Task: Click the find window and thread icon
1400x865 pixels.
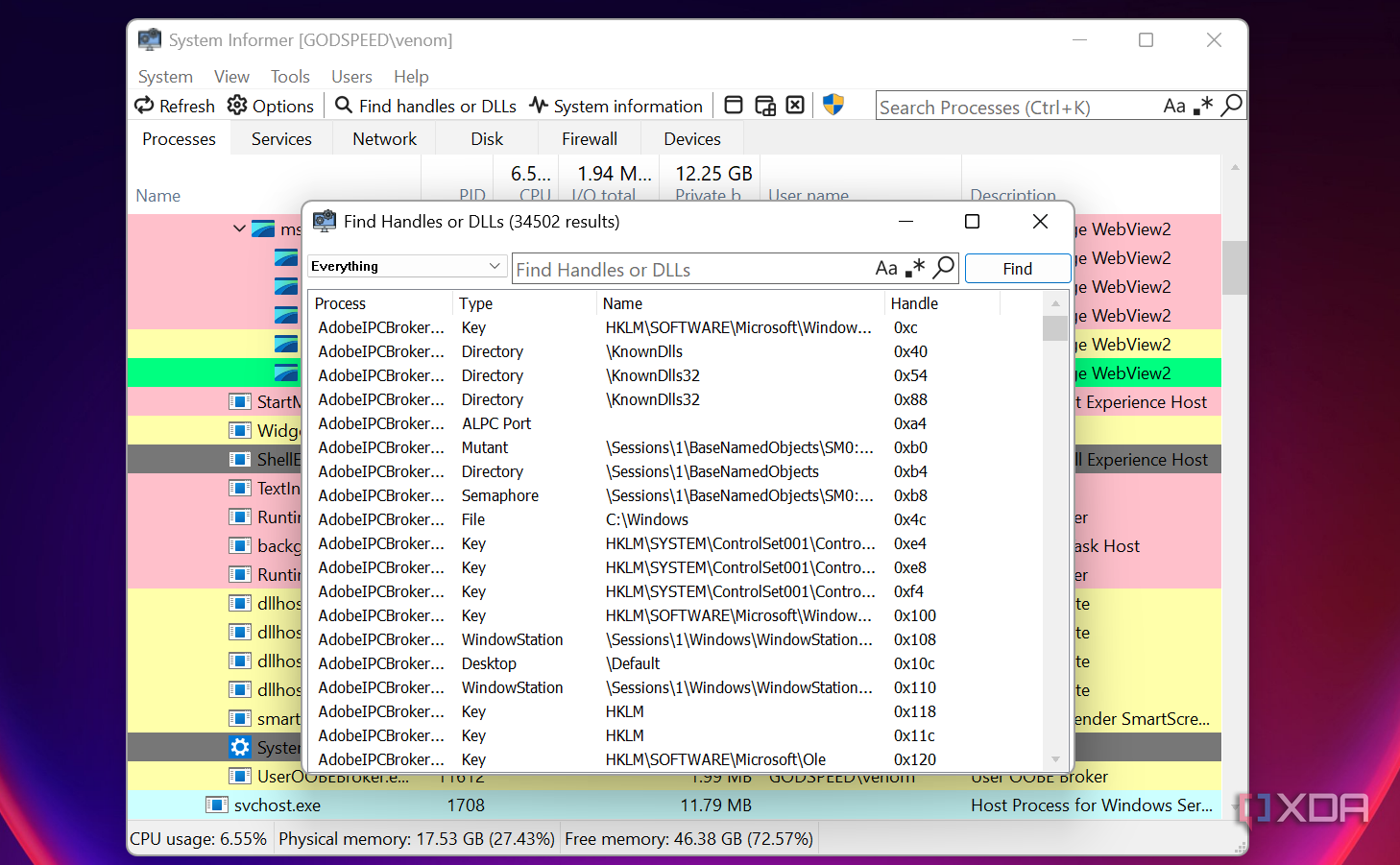Action: (x=765, y=106)
